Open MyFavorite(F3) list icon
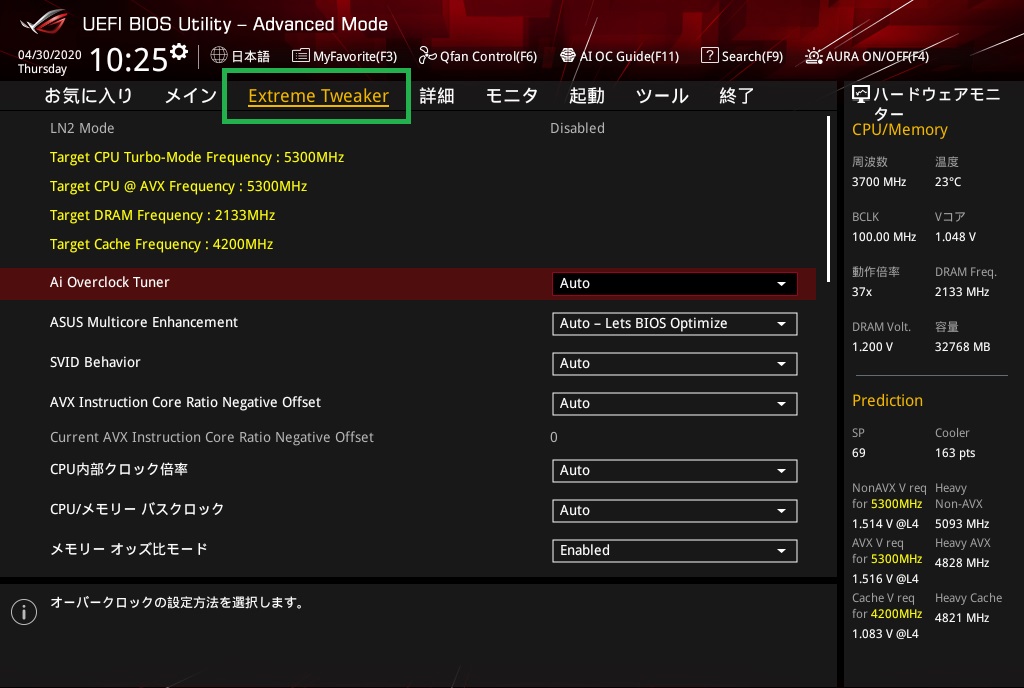 pyautogui.click(x=300, y=55)
